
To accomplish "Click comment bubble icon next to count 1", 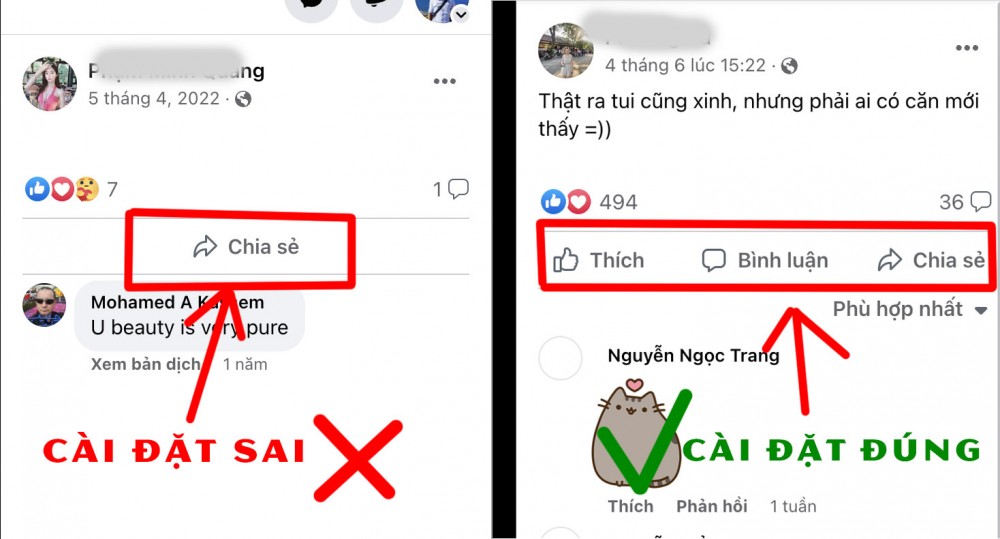I will point(459,189).
